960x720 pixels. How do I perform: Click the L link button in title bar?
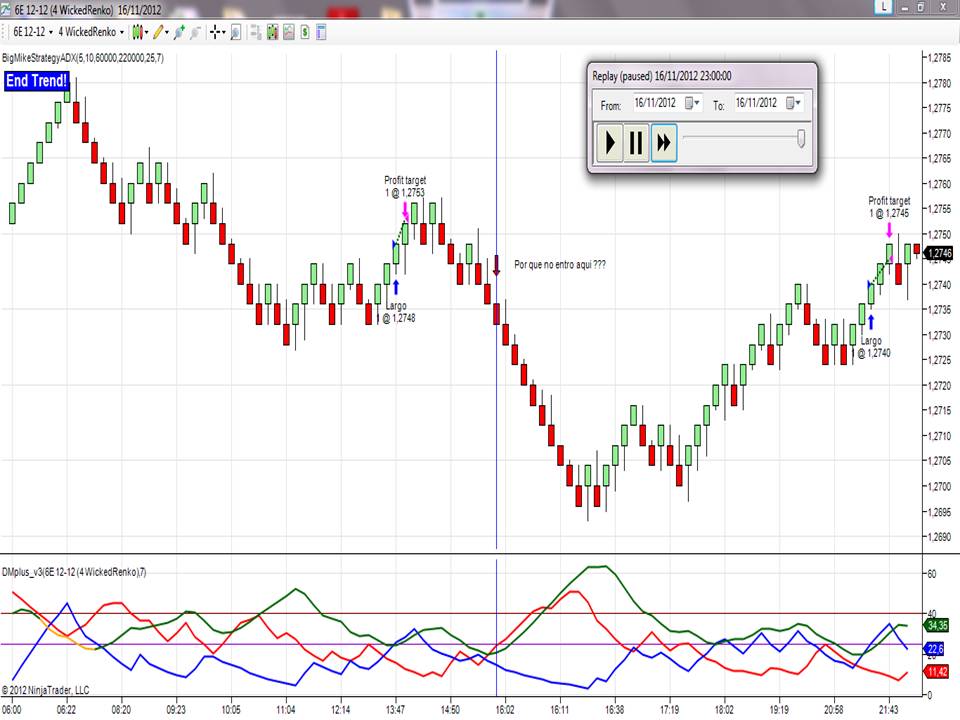884,7
